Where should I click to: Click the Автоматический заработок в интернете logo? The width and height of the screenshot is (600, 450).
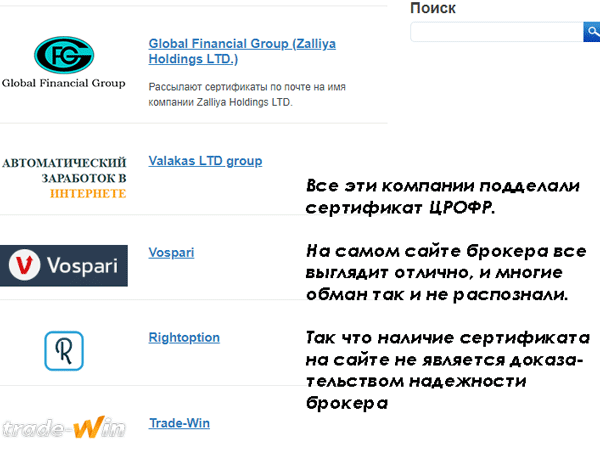[x=64, y=178]
